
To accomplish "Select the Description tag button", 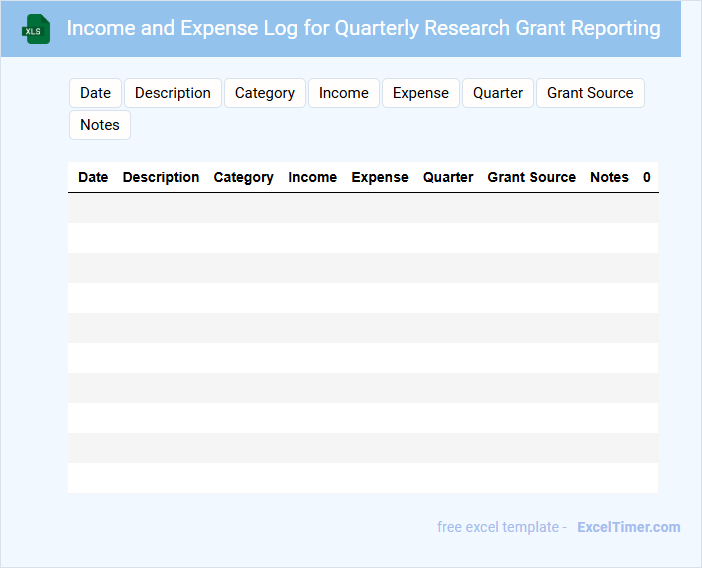I will [173, 93].
